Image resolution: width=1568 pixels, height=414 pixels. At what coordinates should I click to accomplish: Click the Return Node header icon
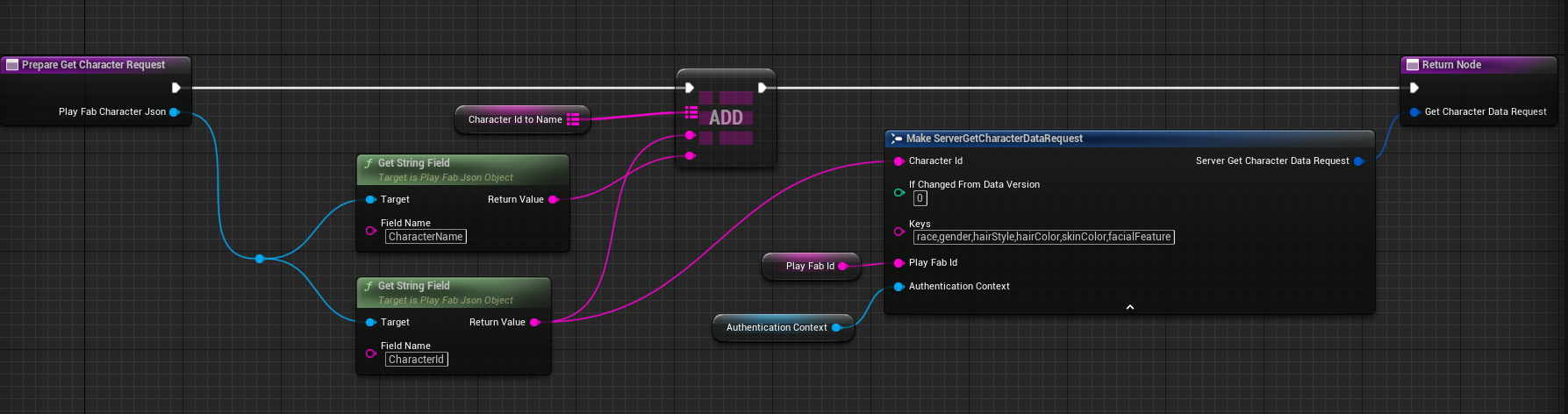1413,65
